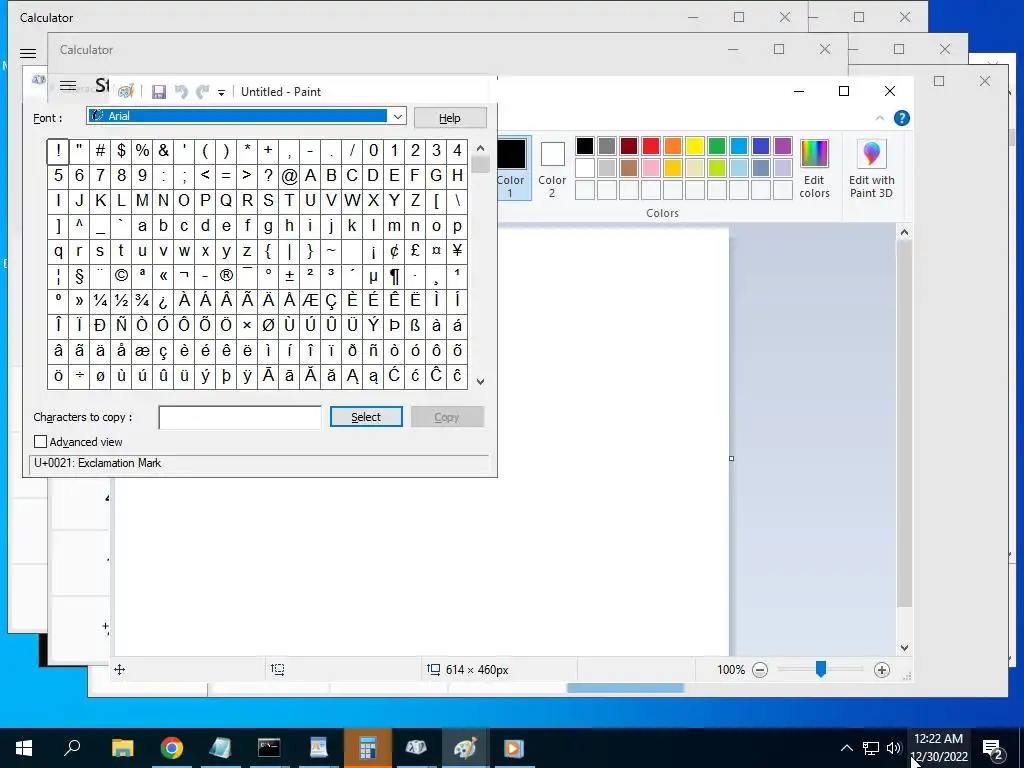Select the ¶ pilcrow character cell
The height and width of the screenshot is (768, 1024).
click(394, 276)
